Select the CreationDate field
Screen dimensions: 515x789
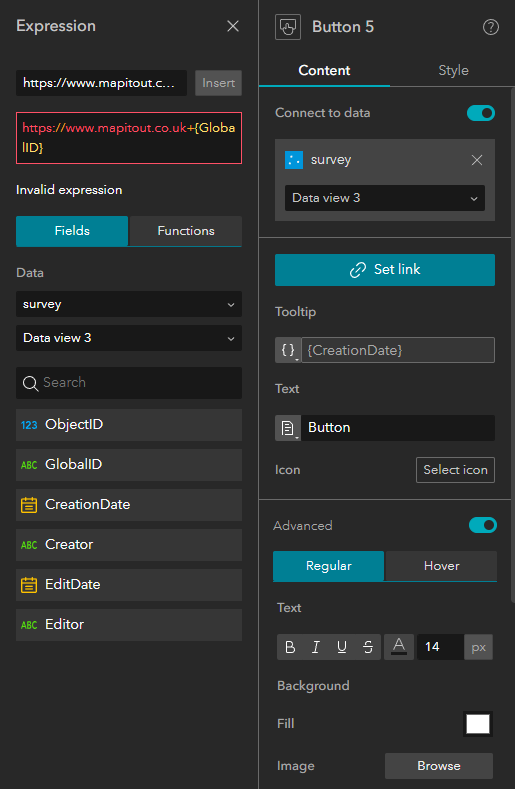point(129,505)
